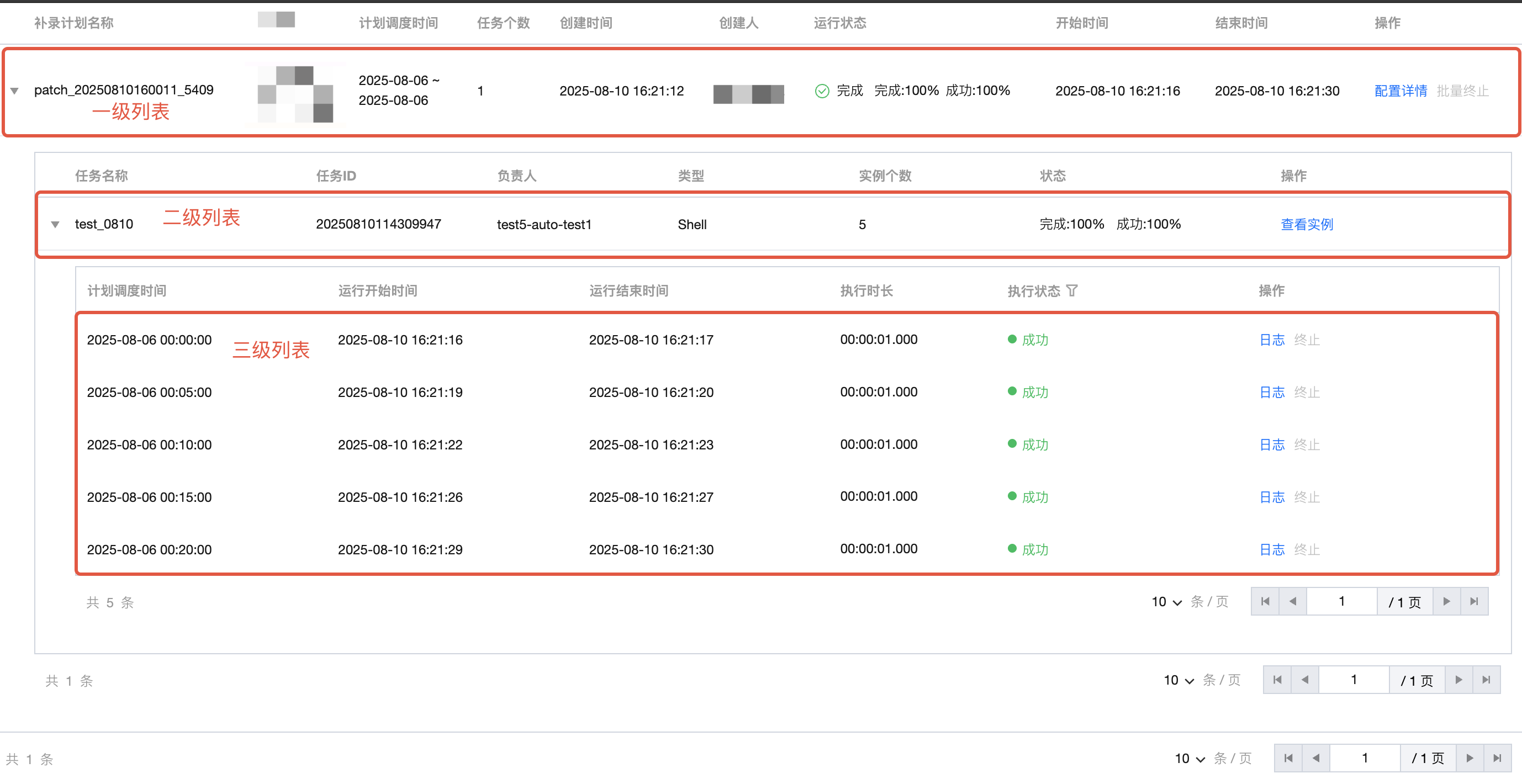Go to the first page of the bottom pagination bar
Screen dimensions: 1522x784
[1288, 758]
